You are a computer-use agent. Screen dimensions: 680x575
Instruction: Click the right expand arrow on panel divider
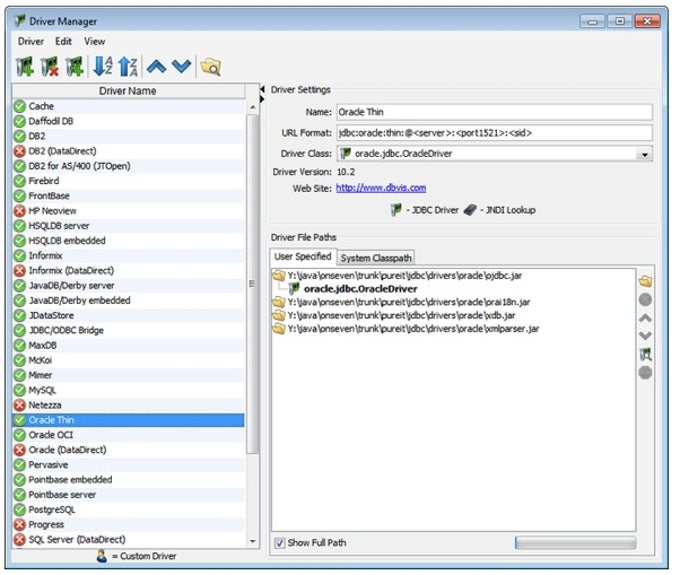pyautogui.click(x=262, y=99)
